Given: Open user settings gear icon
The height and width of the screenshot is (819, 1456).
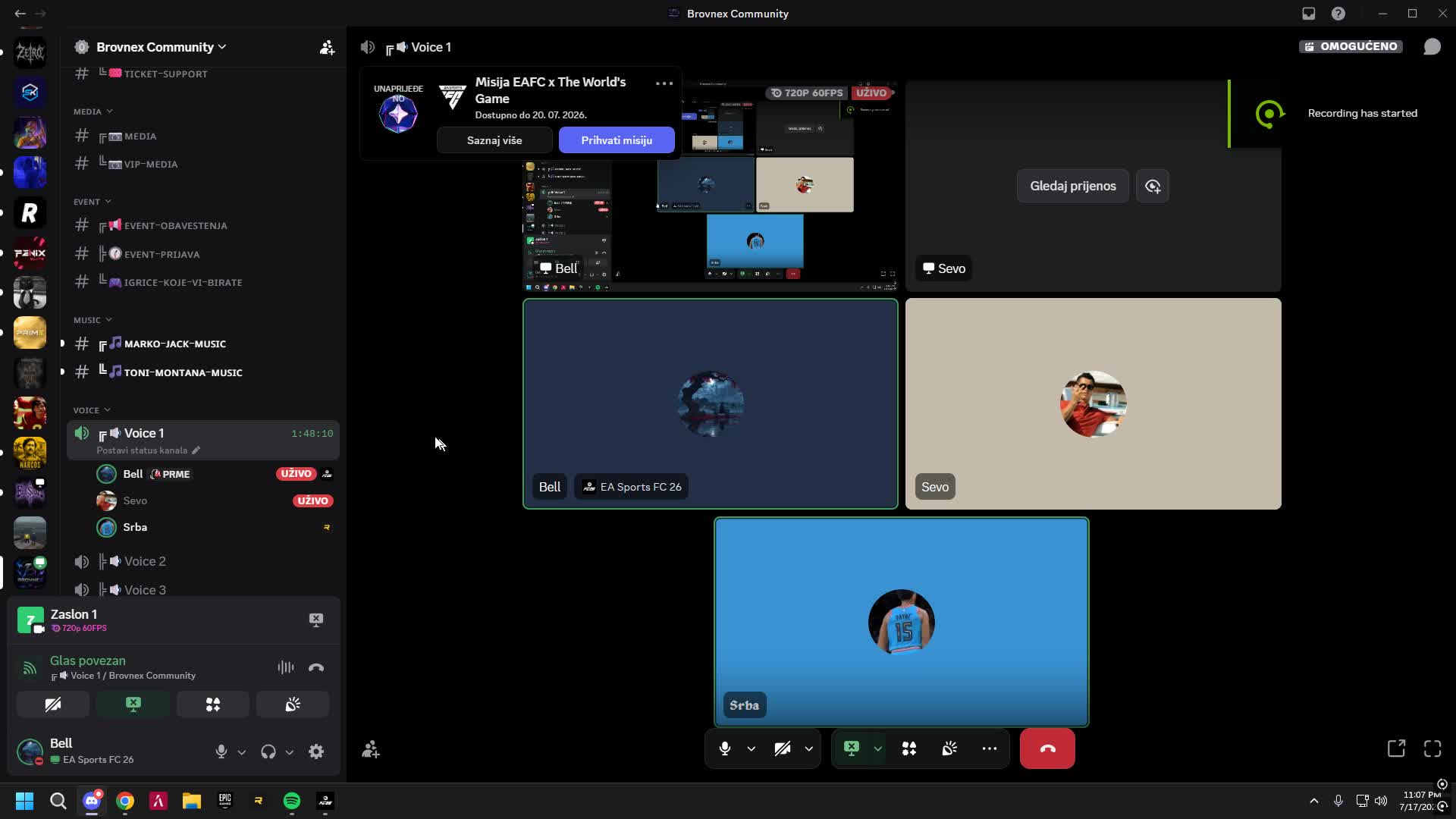Looking at the screenshot, I should click(316, 752).
